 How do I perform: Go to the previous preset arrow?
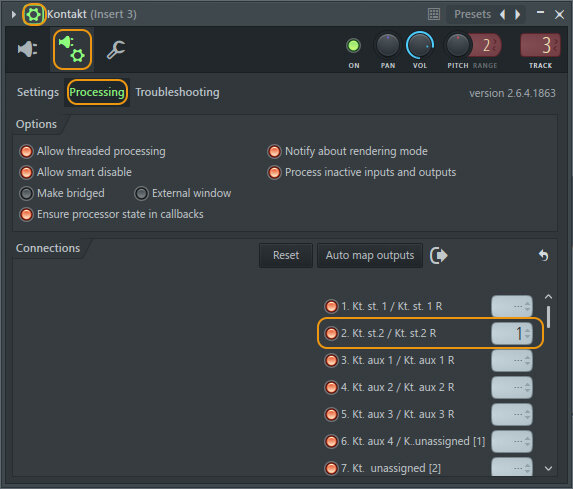pos(502,15)
